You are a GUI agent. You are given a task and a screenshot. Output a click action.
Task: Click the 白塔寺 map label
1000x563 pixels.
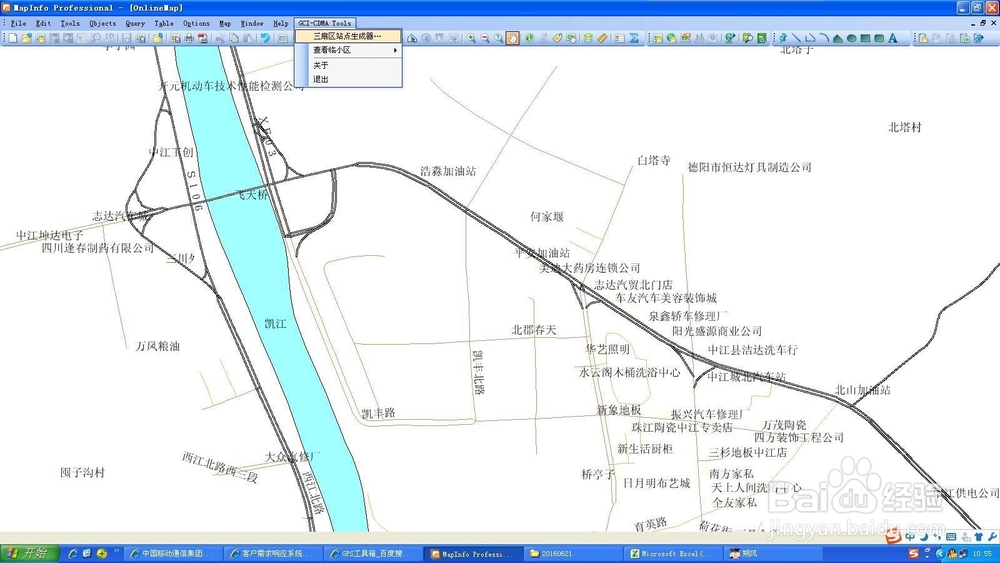(654, 160)
